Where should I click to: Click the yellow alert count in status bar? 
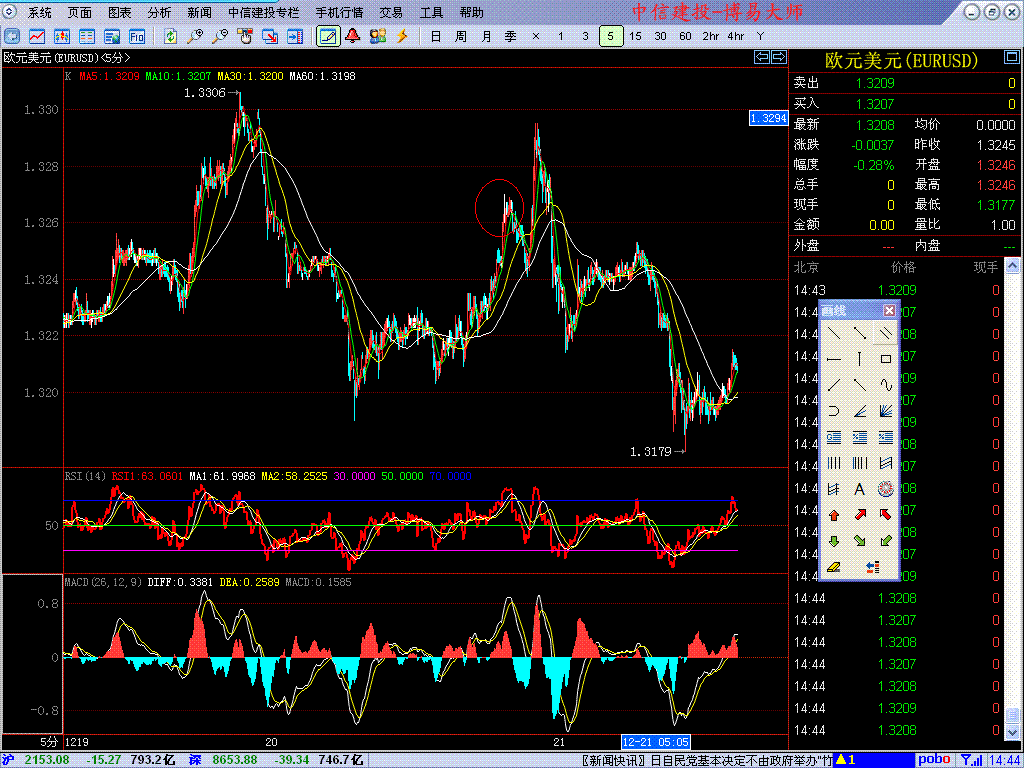pyautogui.click(x=846, y=760)
